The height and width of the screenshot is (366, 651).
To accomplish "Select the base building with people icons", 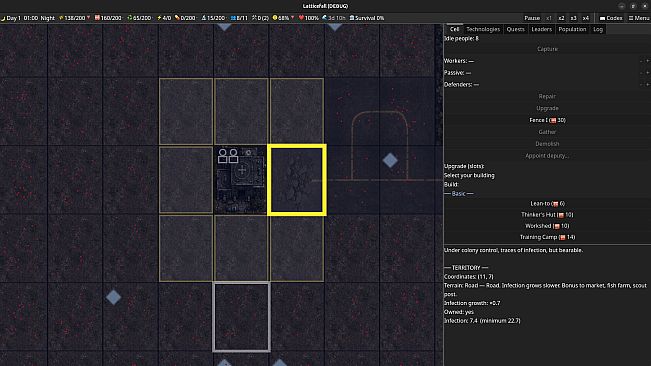I will [241, 180].
